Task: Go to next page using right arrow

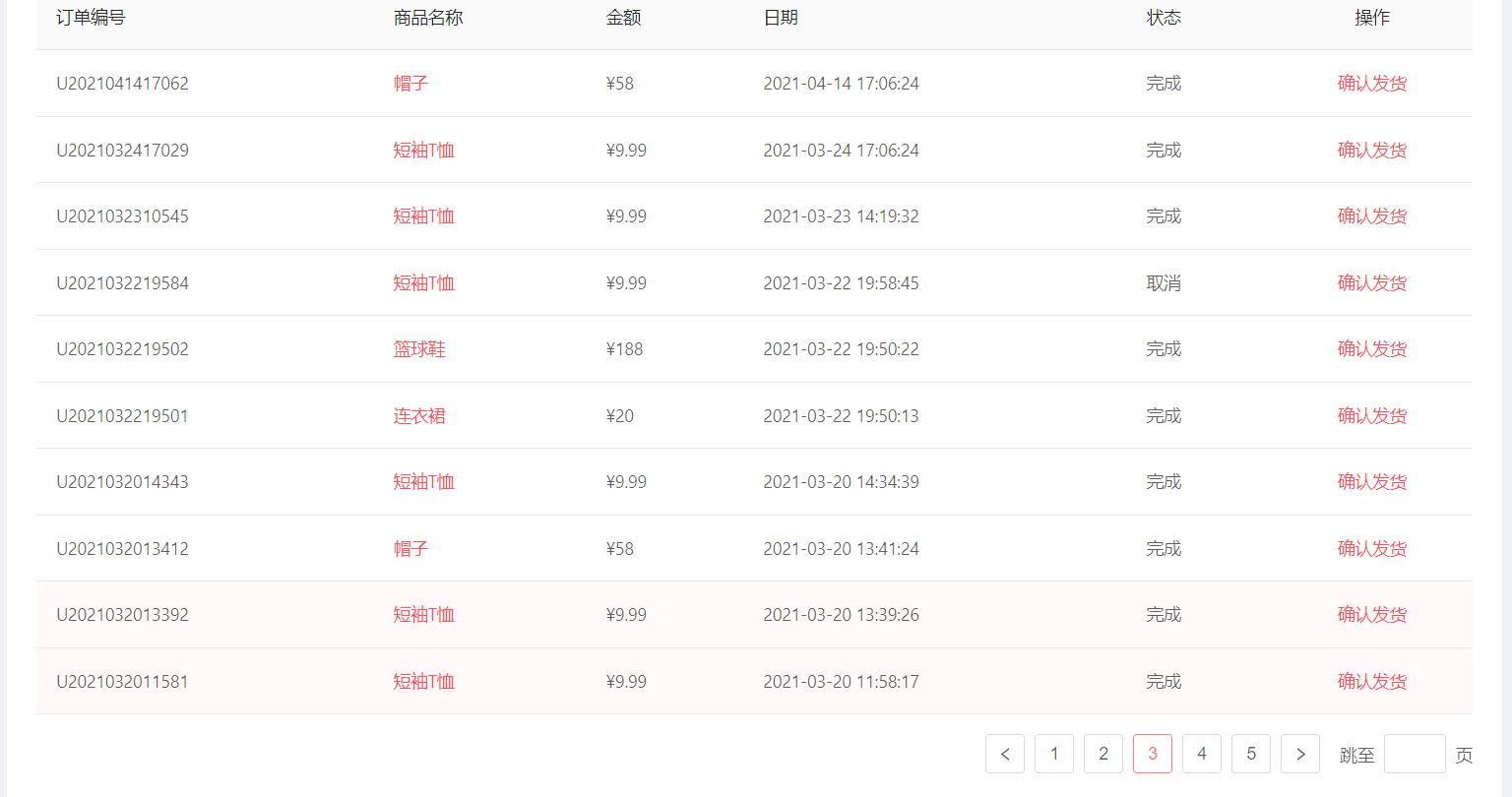Action: click(x=1300, y=754)
